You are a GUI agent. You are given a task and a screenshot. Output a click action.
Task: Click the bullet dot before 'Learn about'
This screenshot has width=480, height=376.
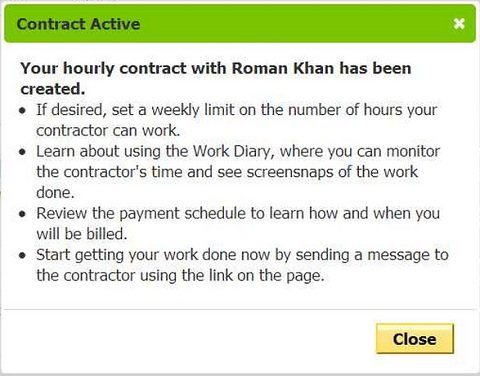pyautogui.click(x=22, y=152)
